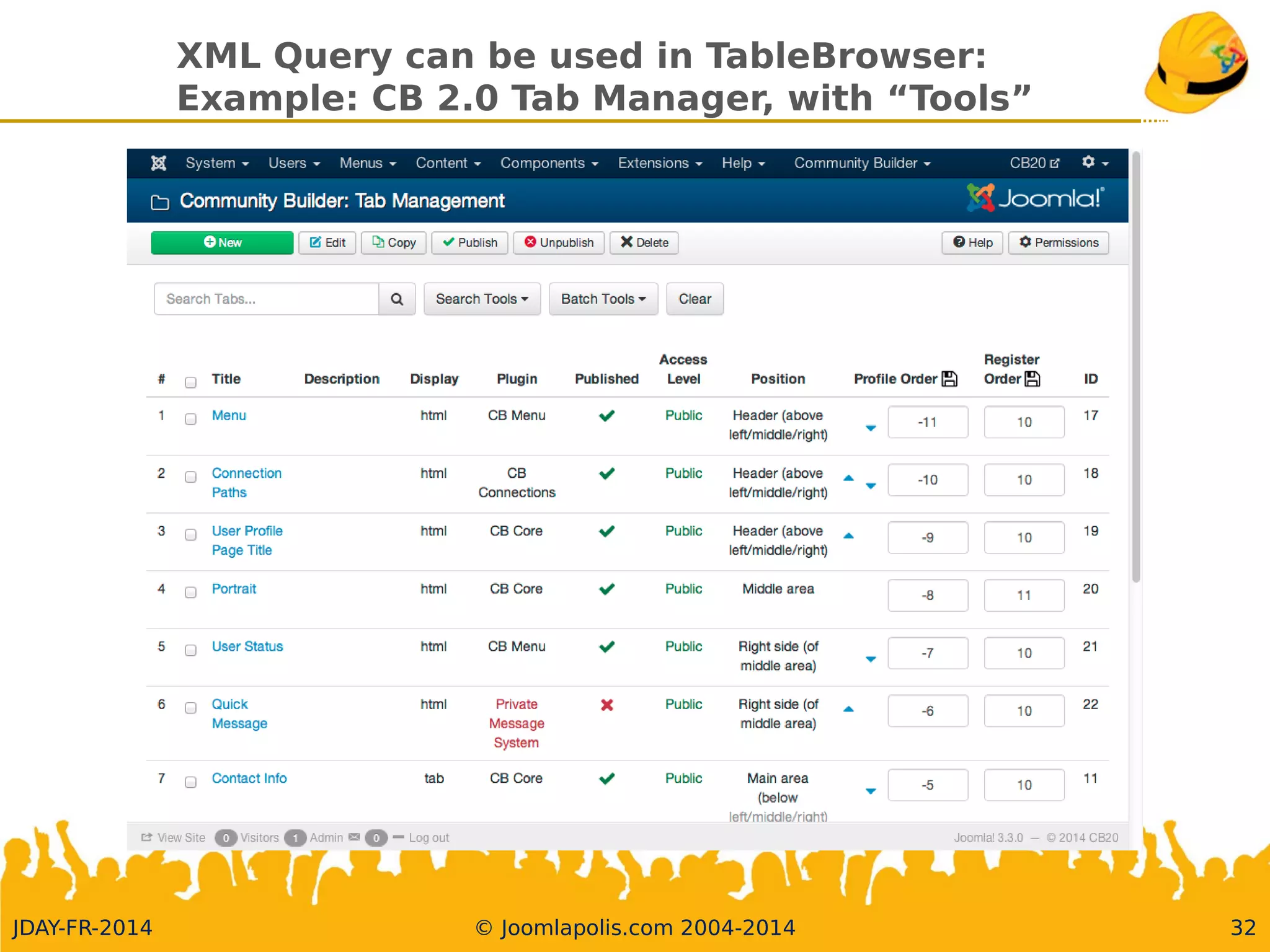The height and width of the screenshot is (952, 1270).
Task: Expand the Batch Tools dropdown
Action: point(603,299)
